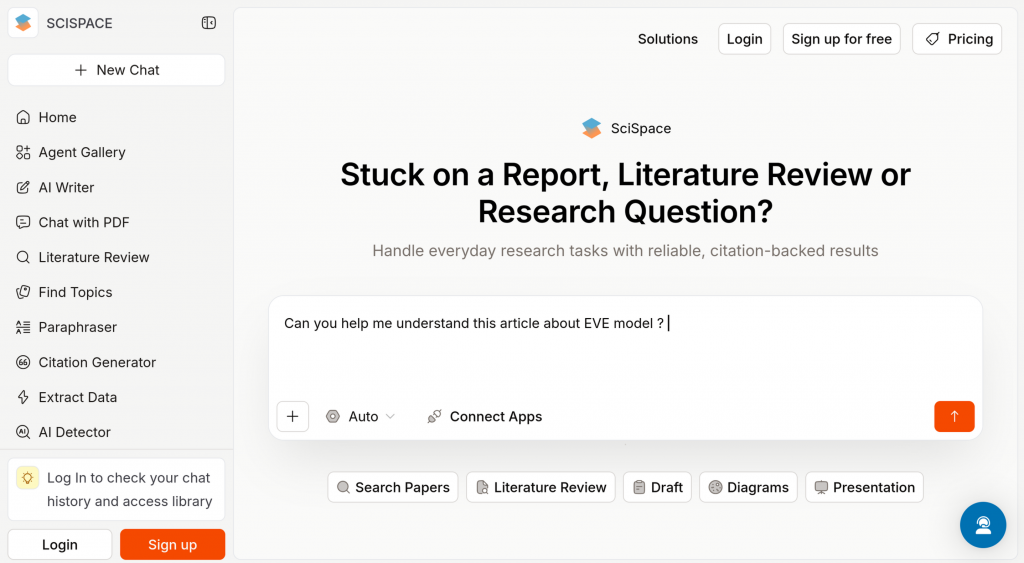Expand the Solutions menu
Viewport: 1024px width, 563px height.
[x=667, y=39]
